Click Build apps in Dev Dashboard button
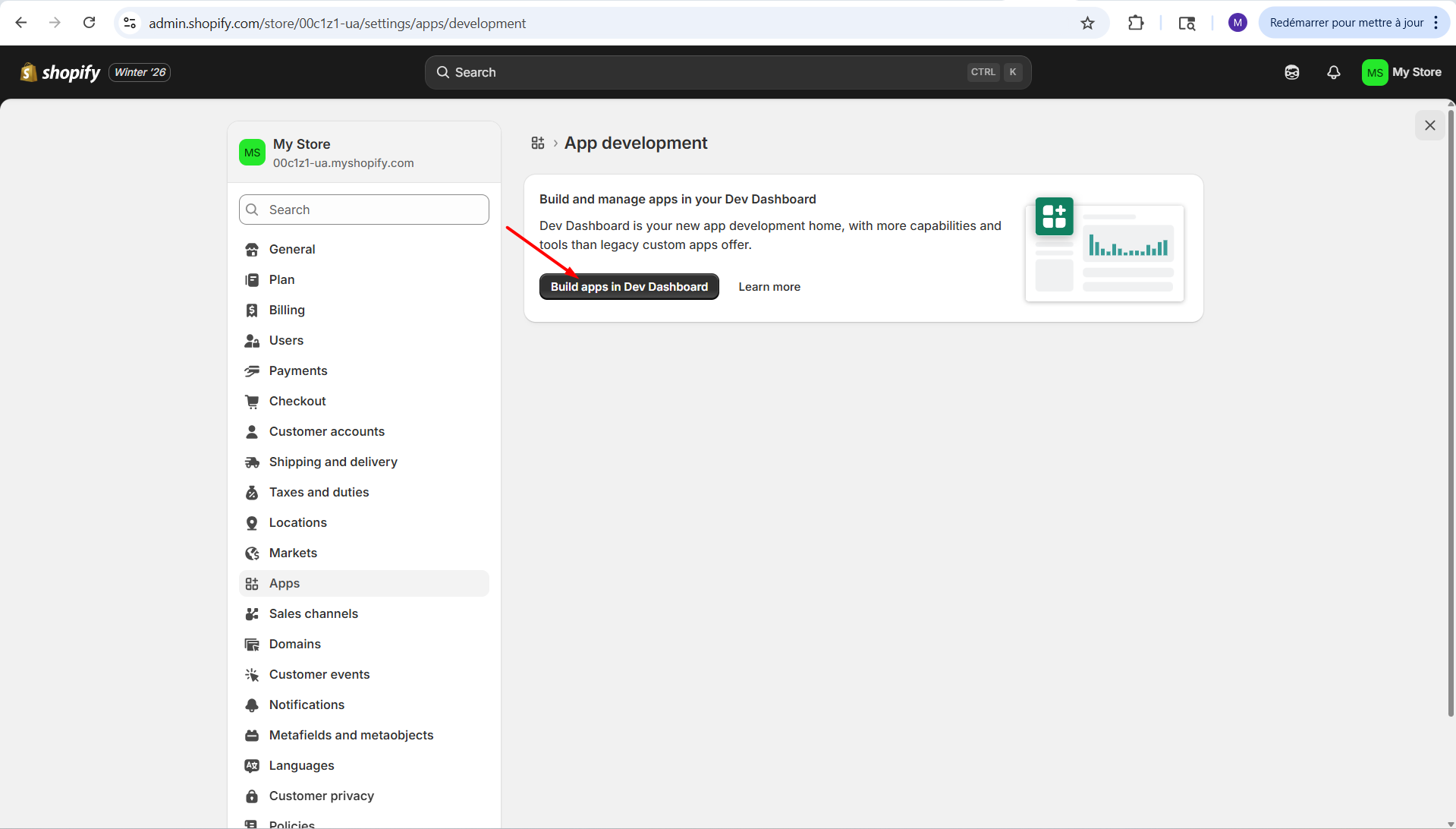This screenshot has height=829, width=1456. pyautogui.click(x=629, y=286)
